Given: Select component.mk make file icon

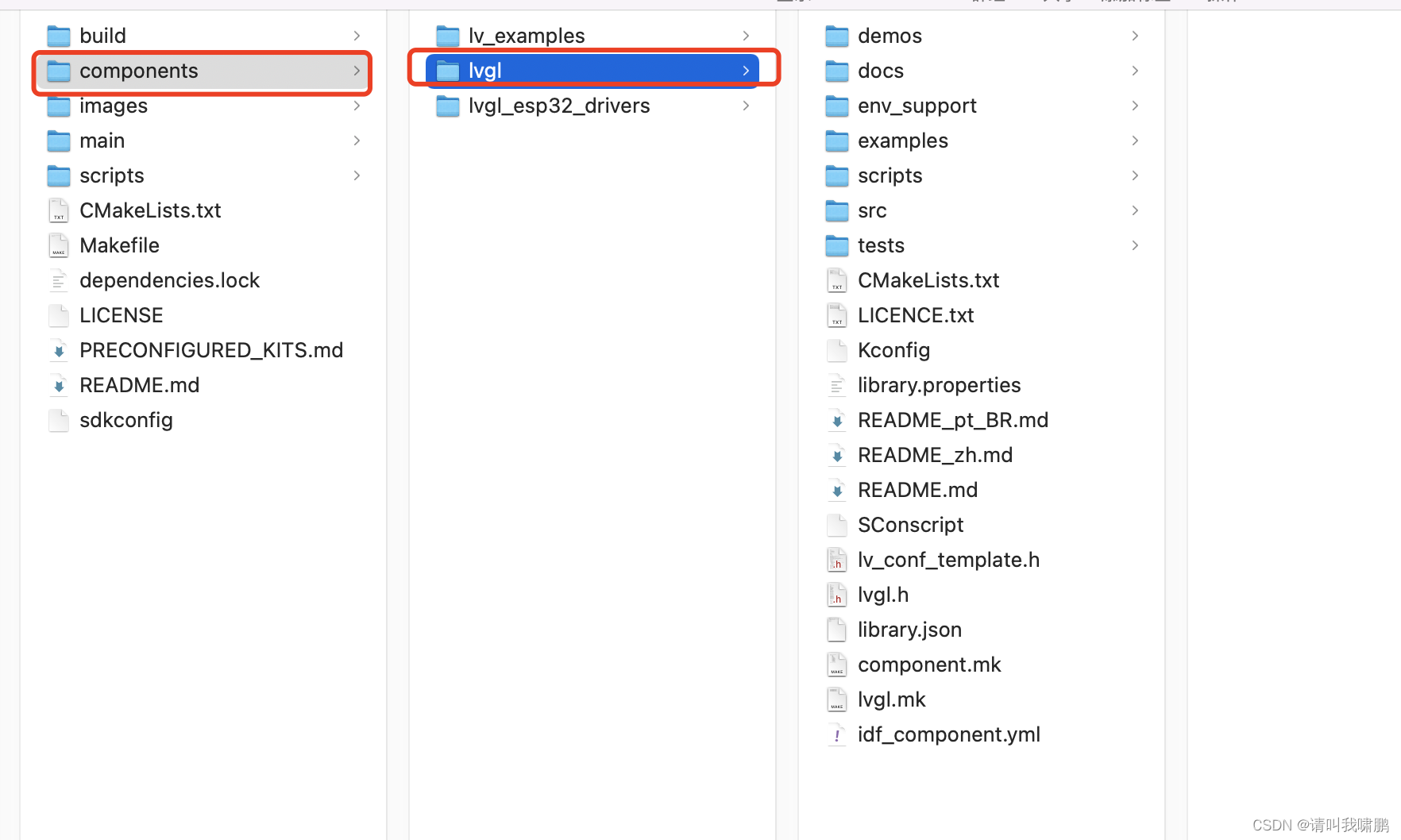Looking at the screenshot, I should pos(837,665).
